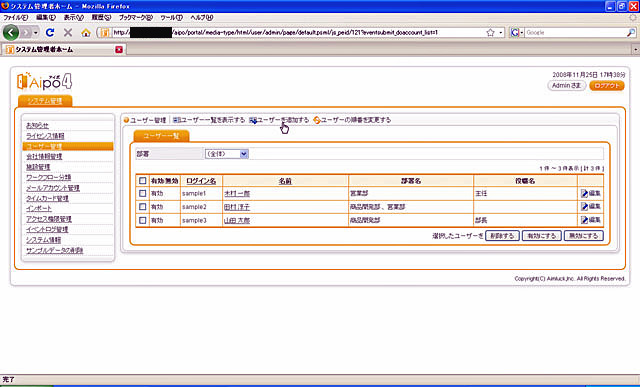Open 施設管理 in the sidebar
Image resolution: width=640 pixels, height=387 pixels.
click(x=38, y=167)
